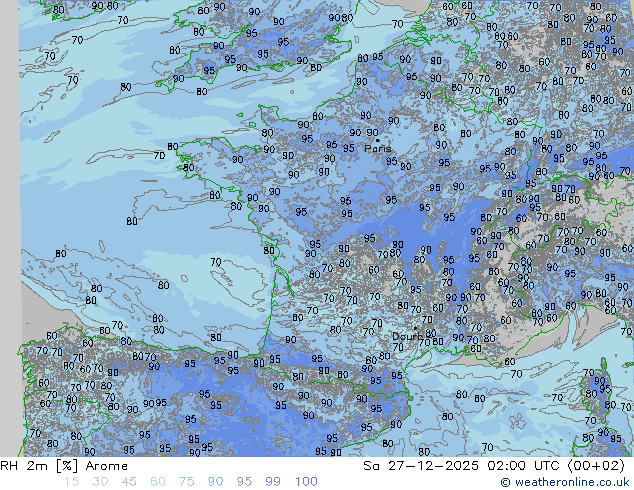Click the legend scale value 100
The width and height of the screenshot is (634, 490).
click(306, 482)
